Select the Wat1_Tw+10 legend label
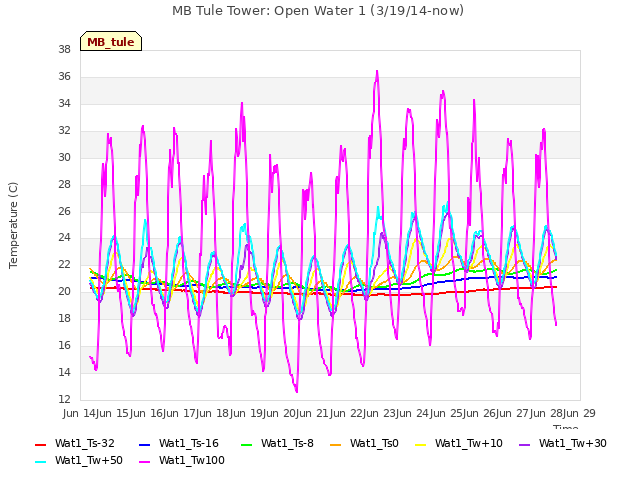Image resolution: width=640 pixels, height=480 pixels. pos(469,443)
